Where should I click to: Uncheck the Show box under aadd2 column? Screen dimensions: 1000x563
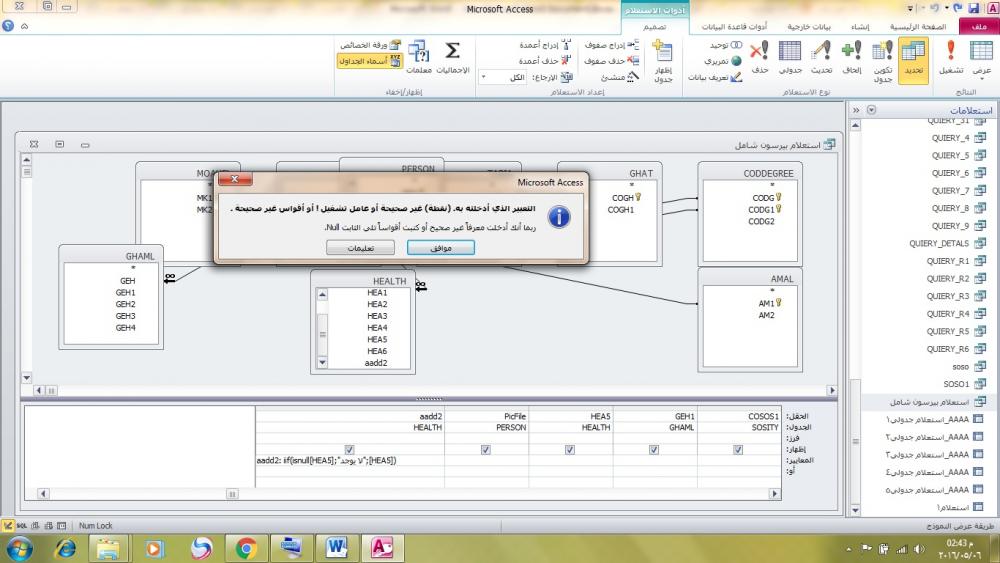349,450
